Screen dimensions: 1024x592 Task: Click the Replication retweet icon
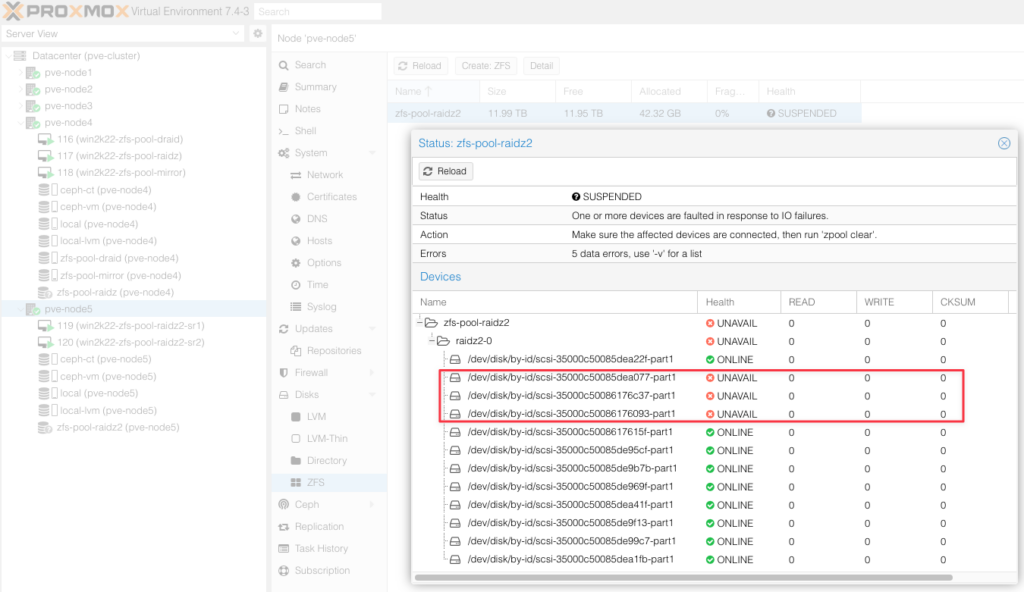pos(283,527)
